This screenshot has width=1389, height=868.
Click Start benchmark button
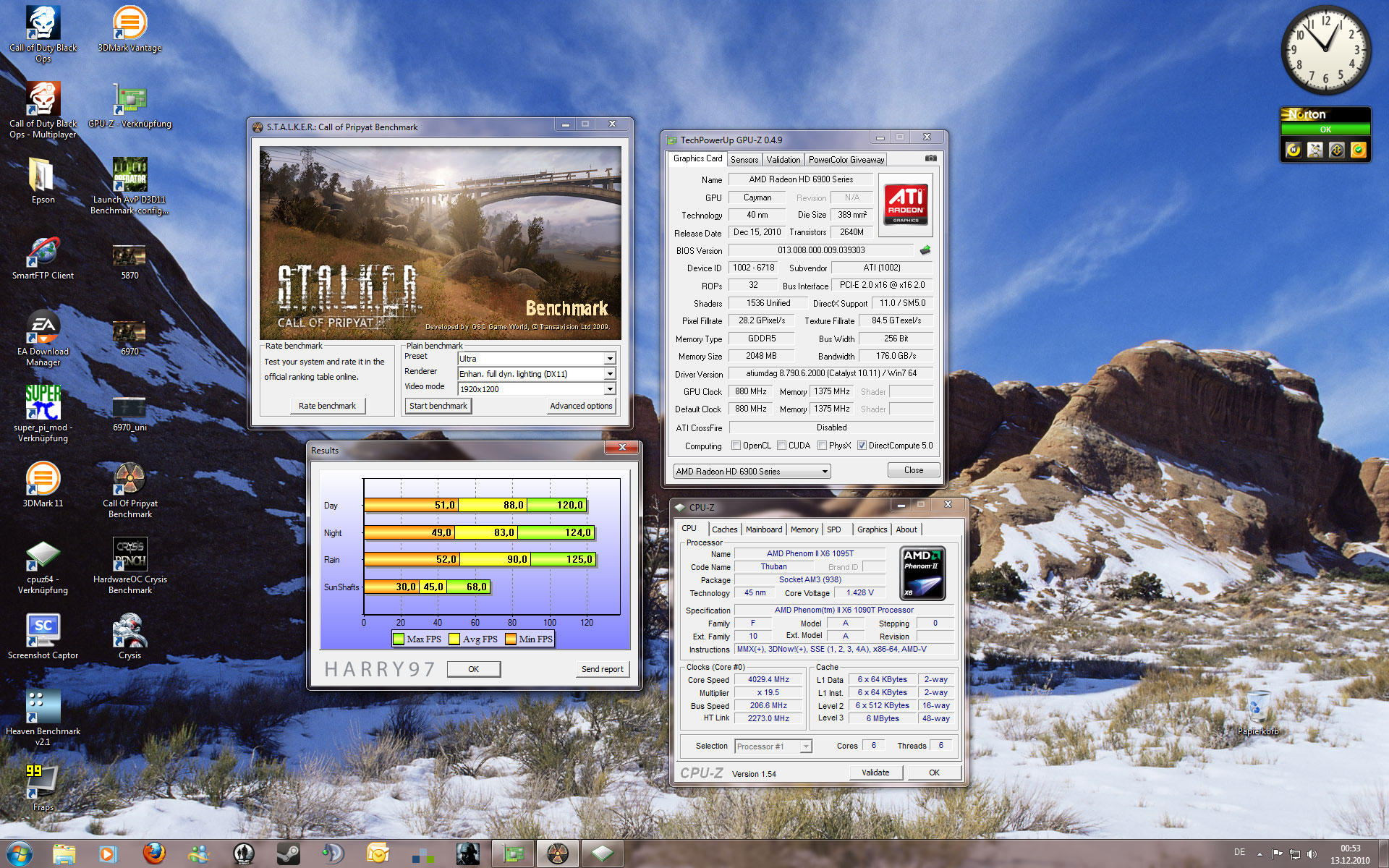(438, 406)
